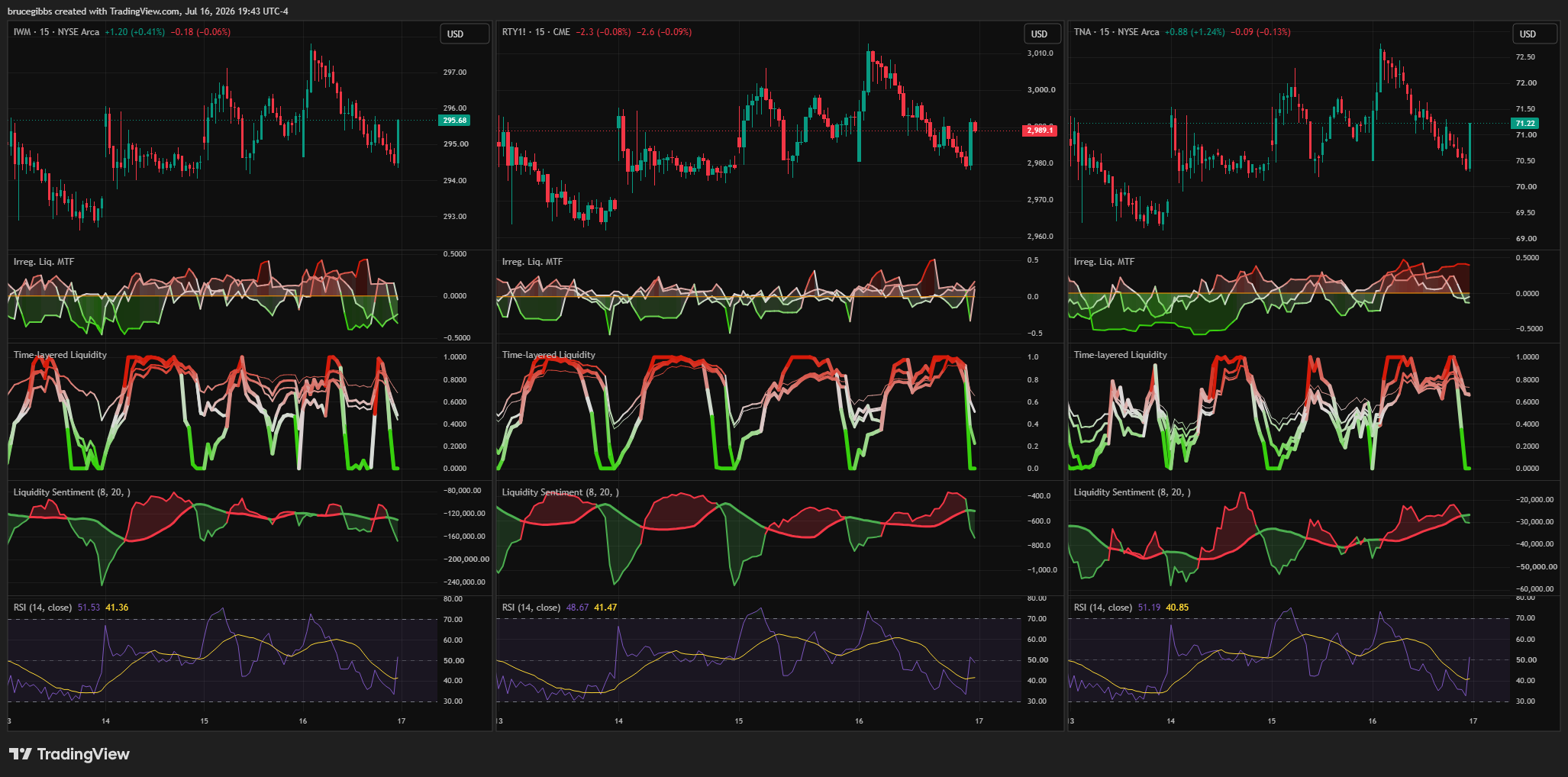Click the 295.68 current price label
The width and height of the screenshot is (1568, 777).
pos(455,121)
